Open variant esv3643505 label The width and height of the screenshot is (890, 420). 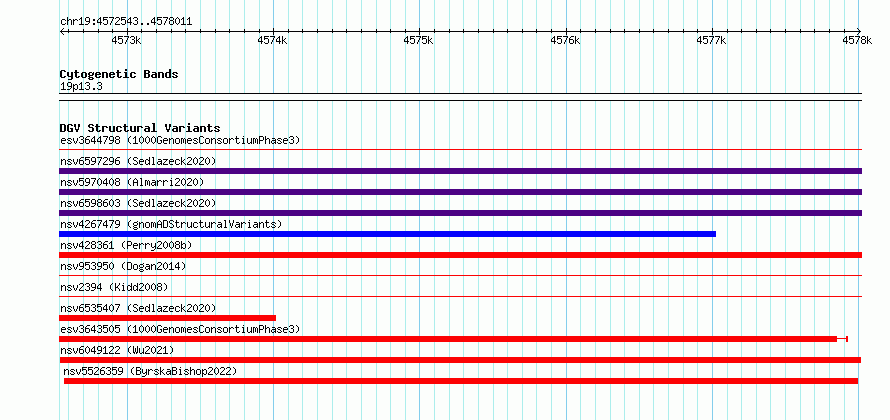pyautogui.click(x=180, y=329)
